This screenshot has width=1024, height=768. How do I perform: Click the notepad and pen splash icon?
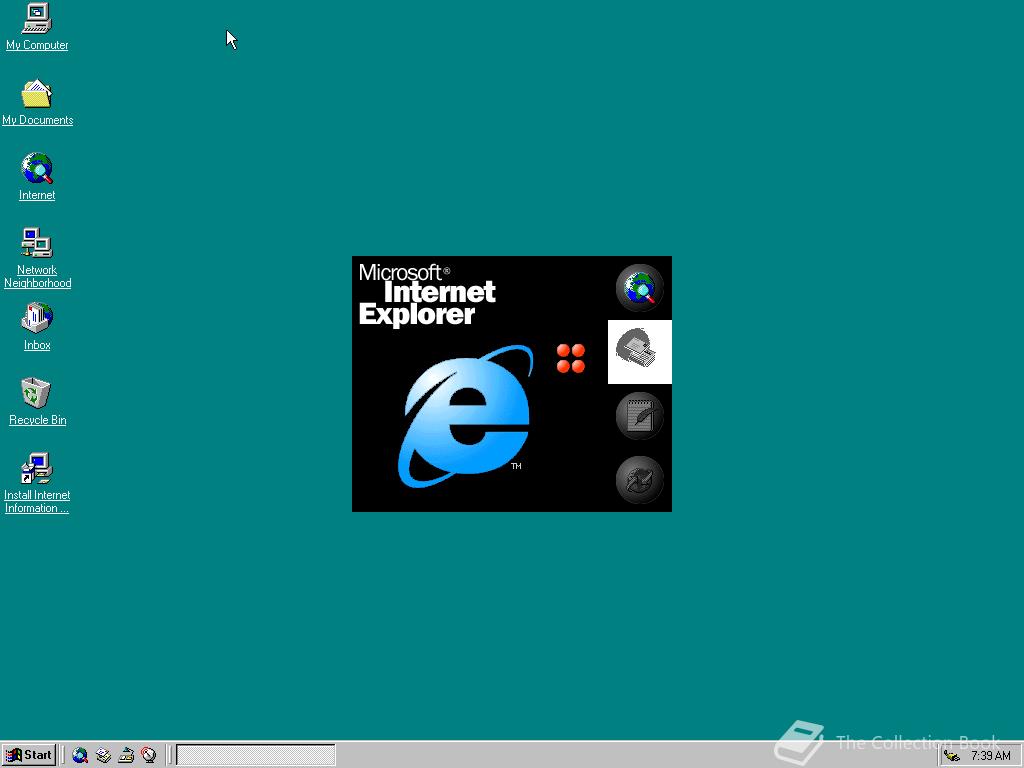tap(639, 415)
